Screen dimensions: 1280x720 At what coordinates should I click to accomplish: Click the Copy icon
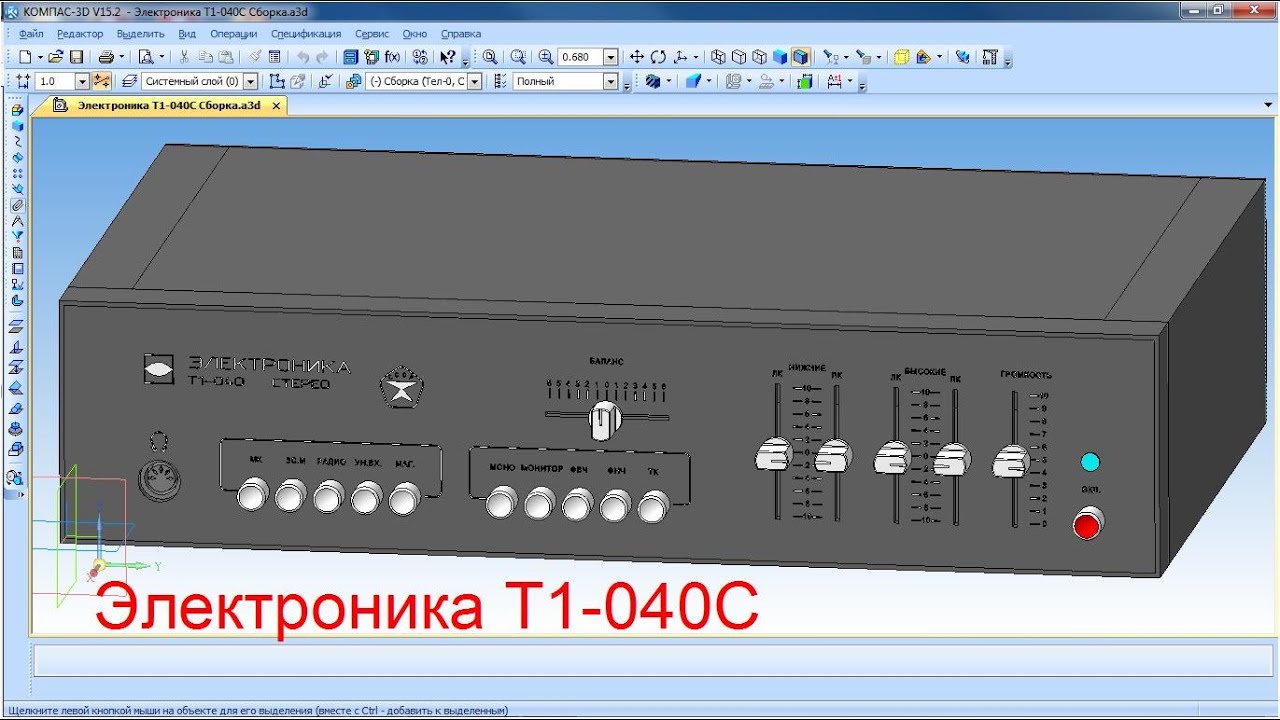205,57
